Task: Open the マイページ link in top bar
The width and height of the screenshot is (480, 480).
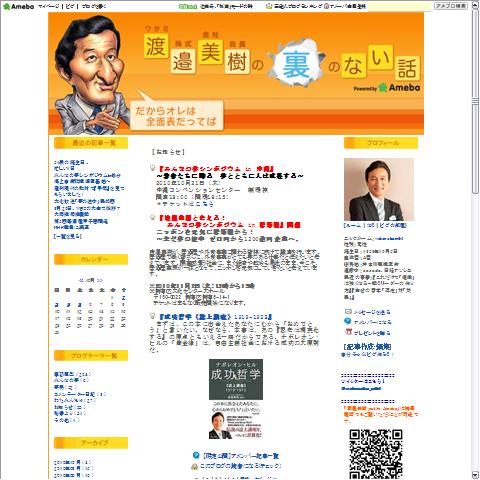Action: [49, 6]
